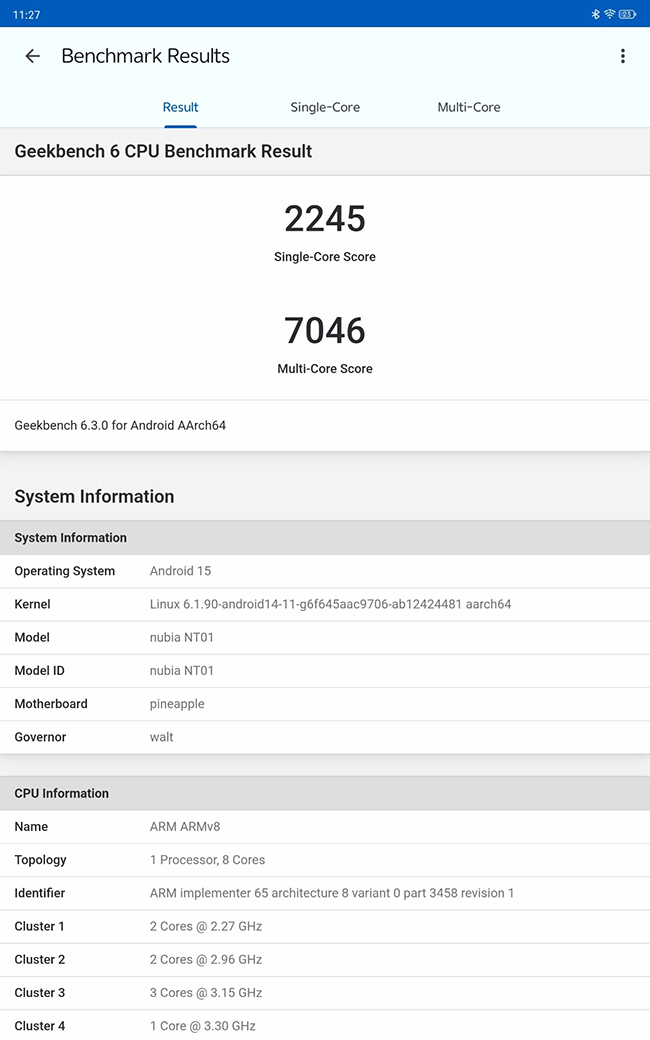Select the Result tab
Screen dimensions: 650x1040
(180, 107)
